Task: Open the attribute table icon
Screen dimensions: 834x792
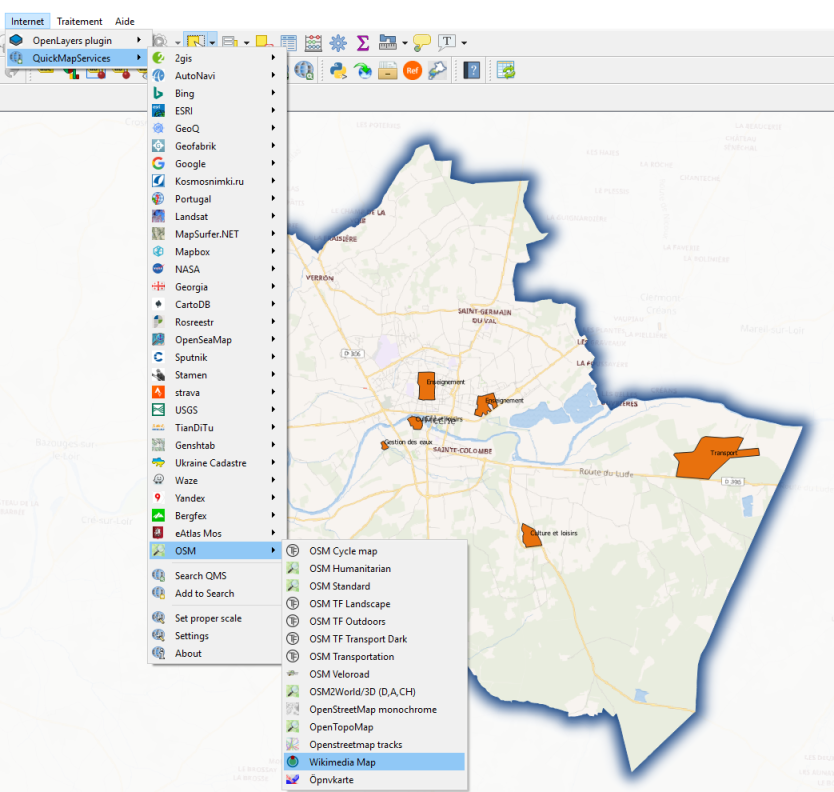Action: (288, 42)
